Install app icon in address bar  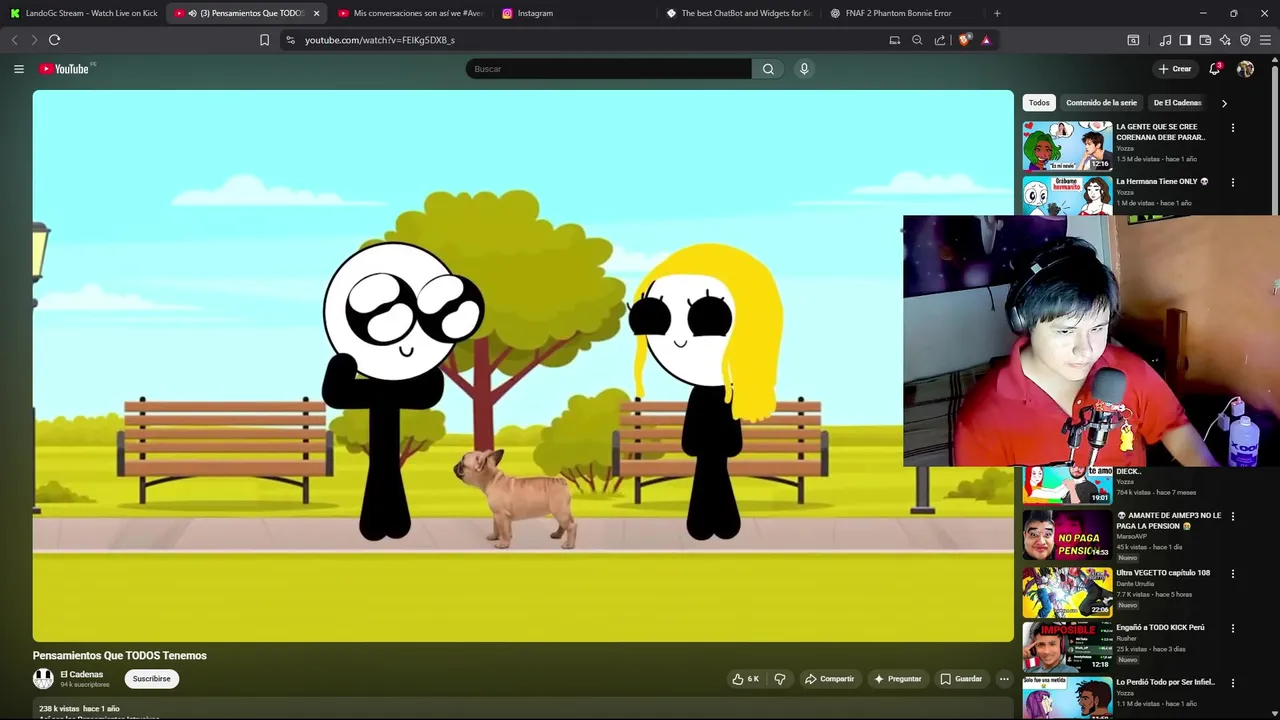pos(895,40)
